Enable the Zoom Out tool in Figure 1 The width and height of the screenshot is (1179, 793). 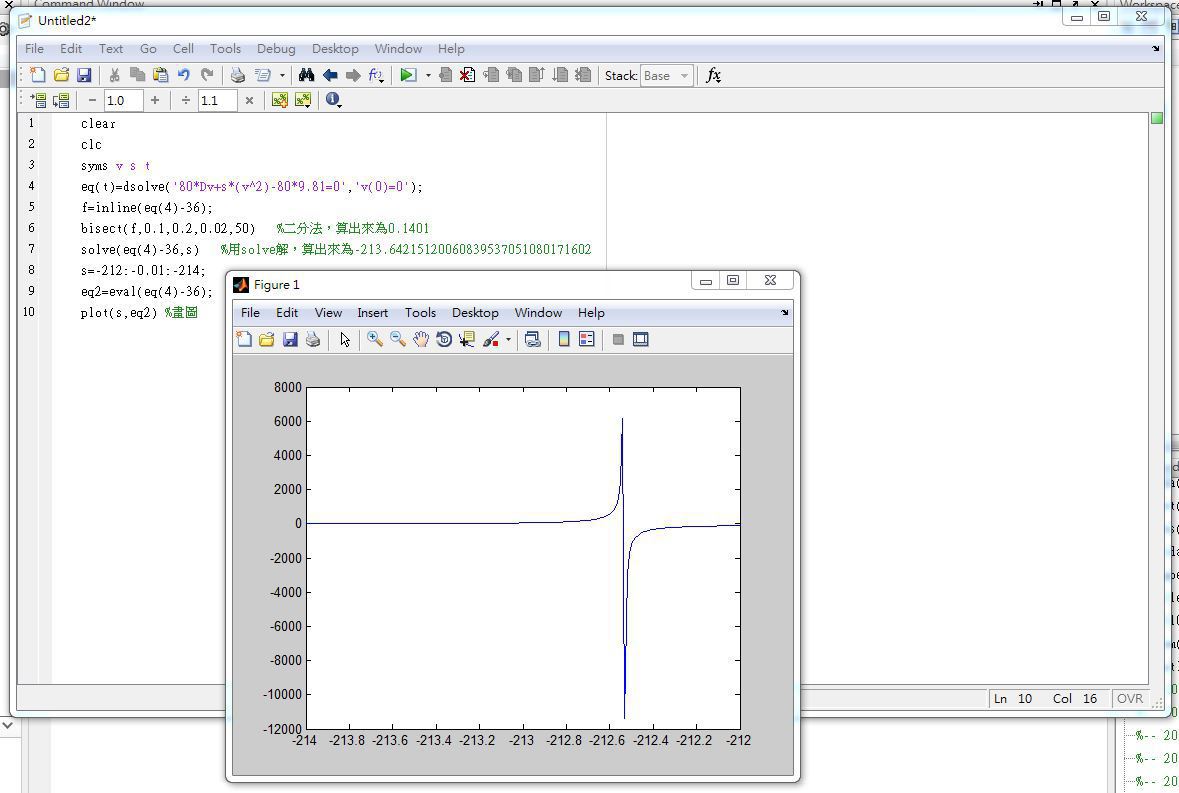tap(398, 340)
